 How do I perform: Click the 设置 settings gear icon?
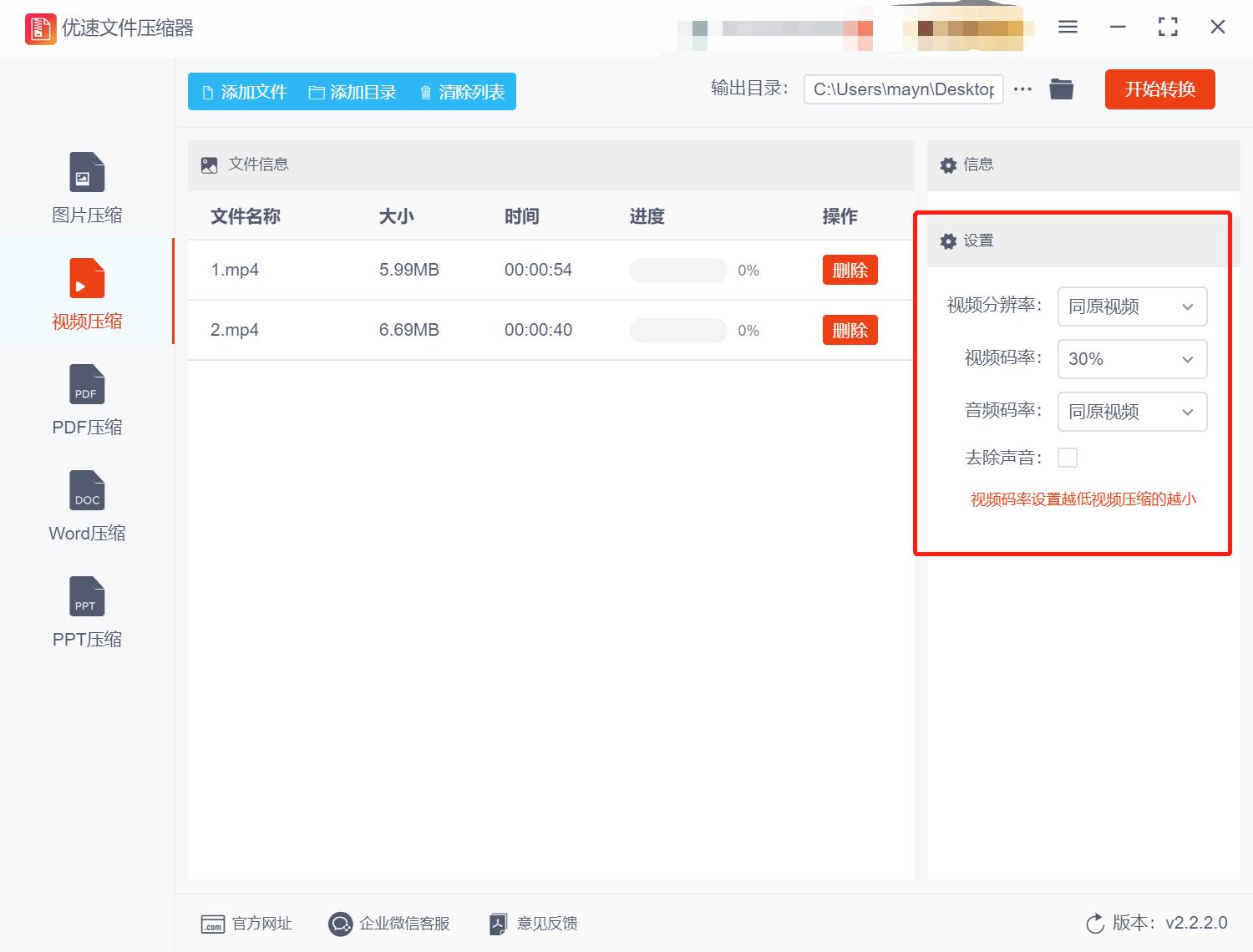pyautogui.click(x=948, y=241)
